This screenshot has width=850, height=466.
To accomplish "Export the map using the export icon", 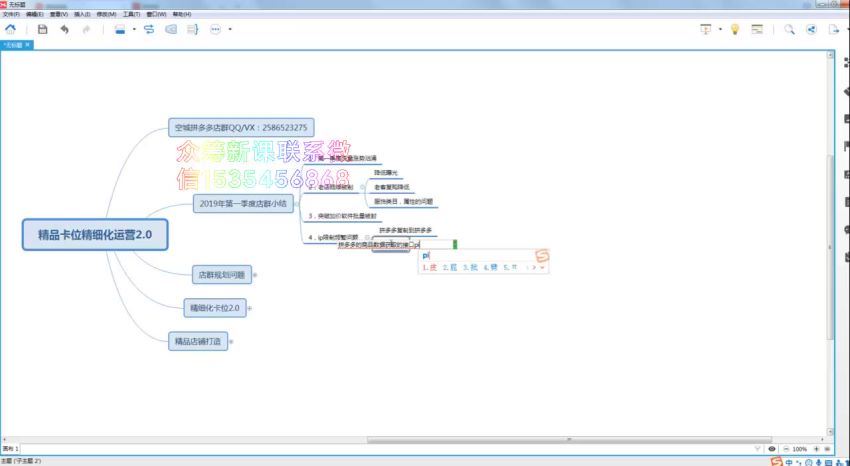I will pyautogui.click(x=834, y=29).
